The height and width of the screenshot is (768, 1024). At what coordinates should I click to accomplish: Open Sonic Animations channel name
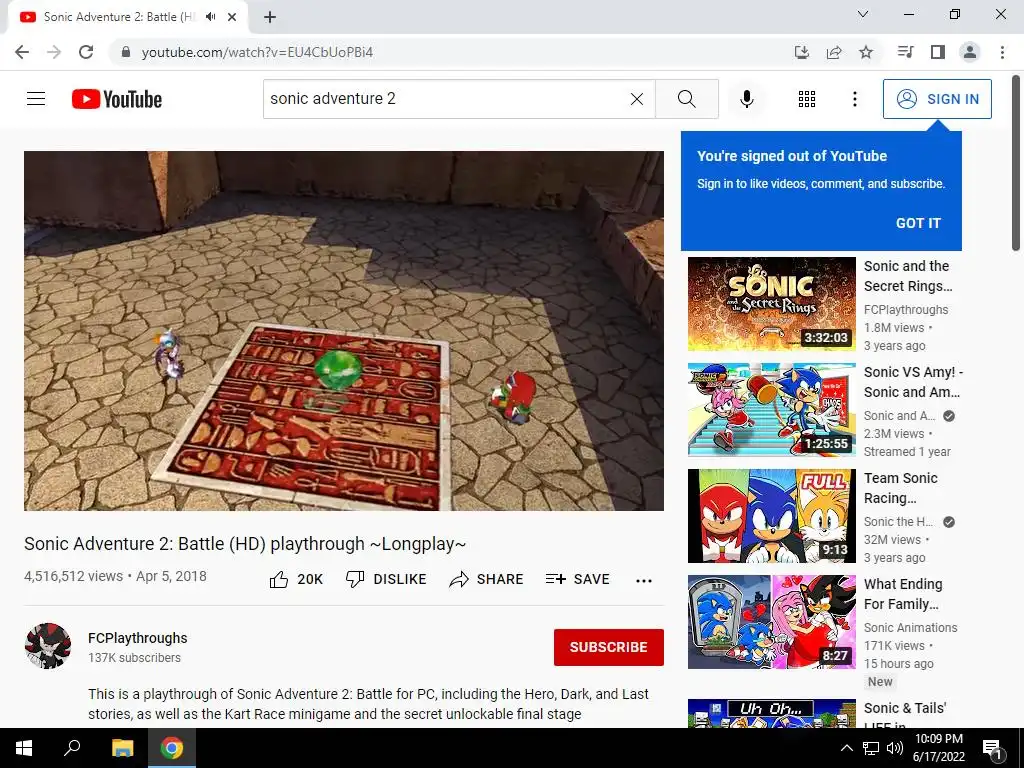click(x=910, y=628)
